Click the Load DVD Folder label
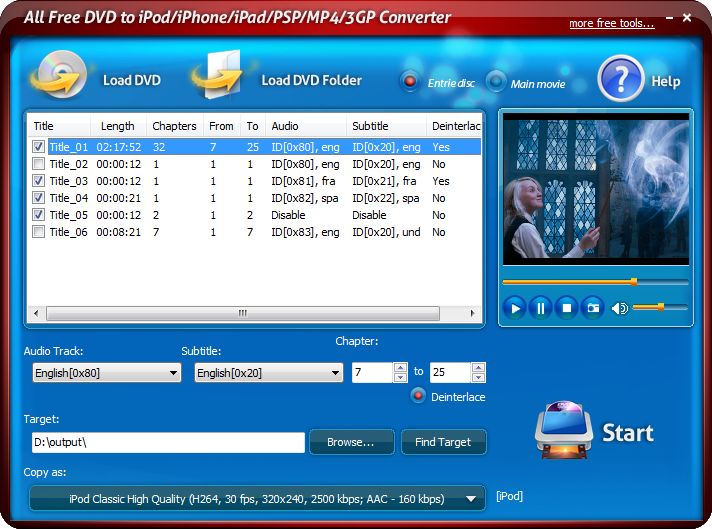Image resolution: width=712 pixels, height=529 pixels. pos(312,80)
